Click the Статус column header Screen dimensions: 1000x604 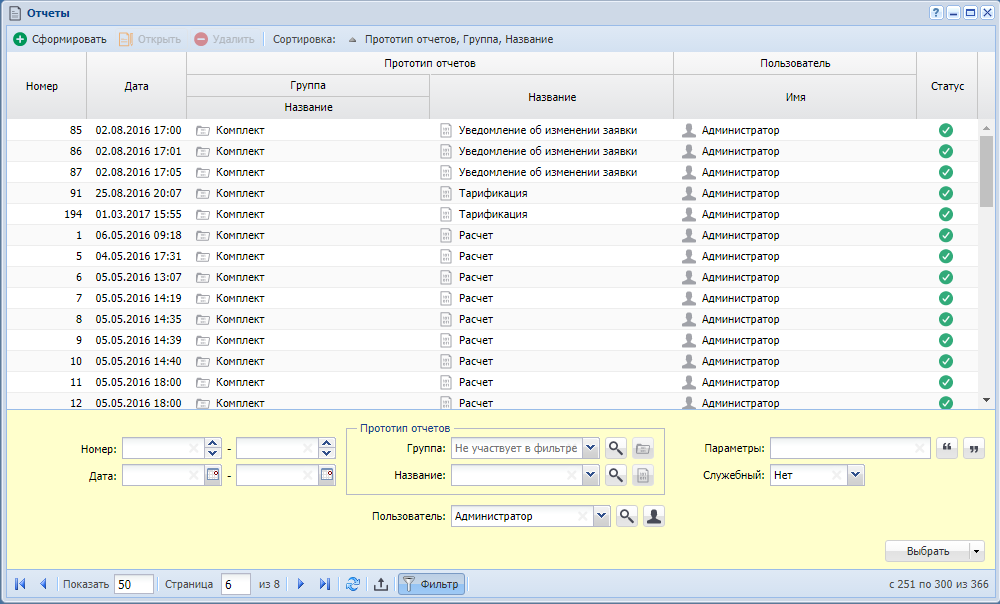tap(947, 86)
